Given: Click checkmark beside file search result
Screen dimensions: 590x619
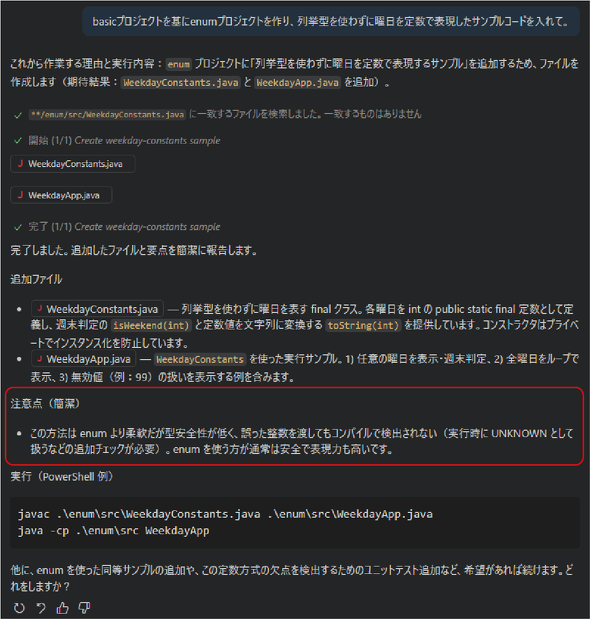Looking at the screenshot, I should coord(18,115).
